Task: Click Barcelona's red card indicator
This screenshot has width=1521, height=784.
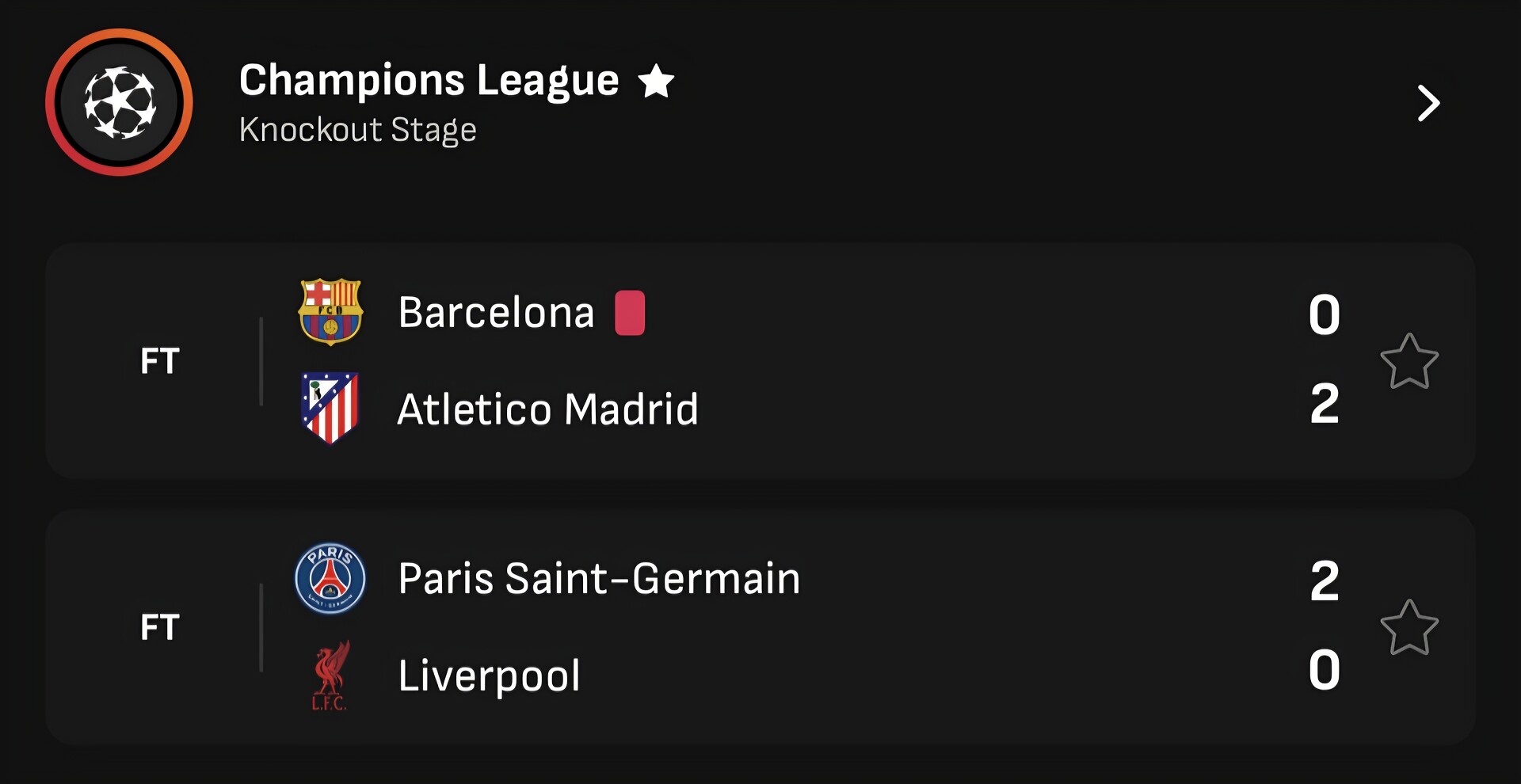Action: [x=630, y=313]
